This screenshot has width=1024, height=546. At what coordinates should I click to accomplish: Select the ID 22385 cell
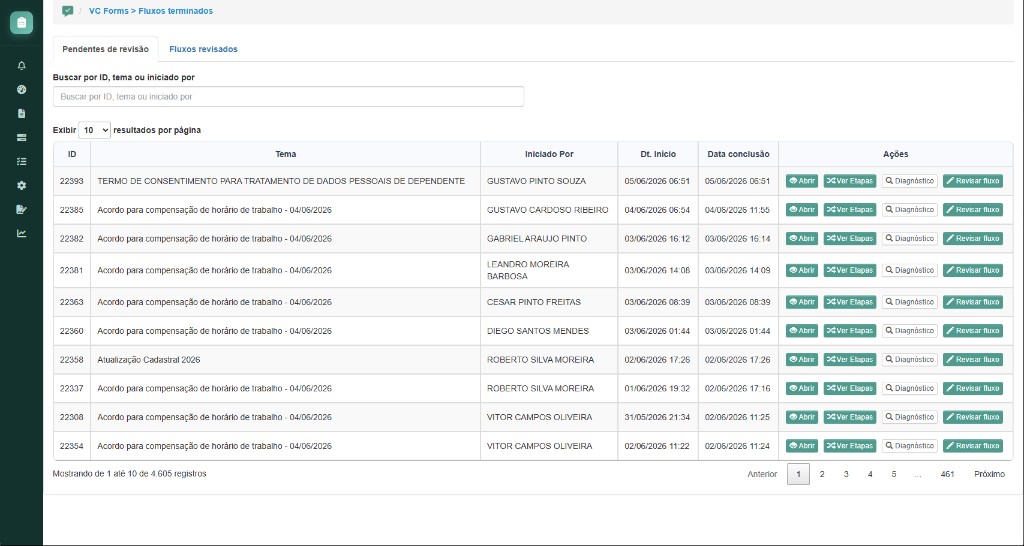(72, 210)
